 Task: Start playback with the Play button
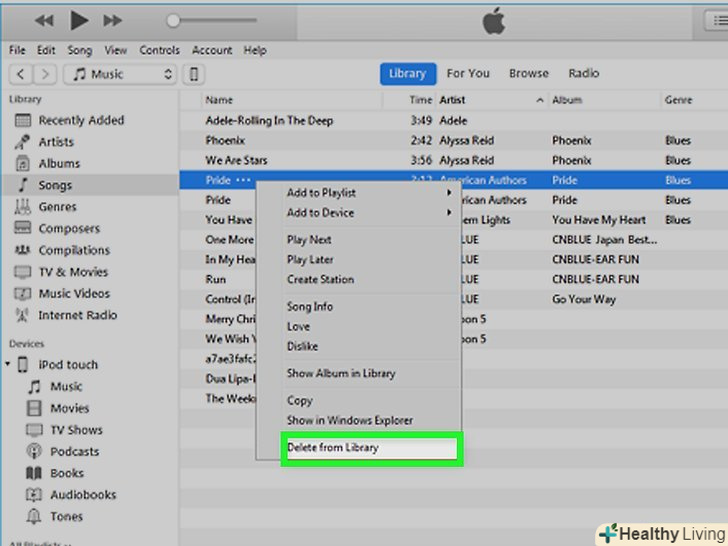79,20
